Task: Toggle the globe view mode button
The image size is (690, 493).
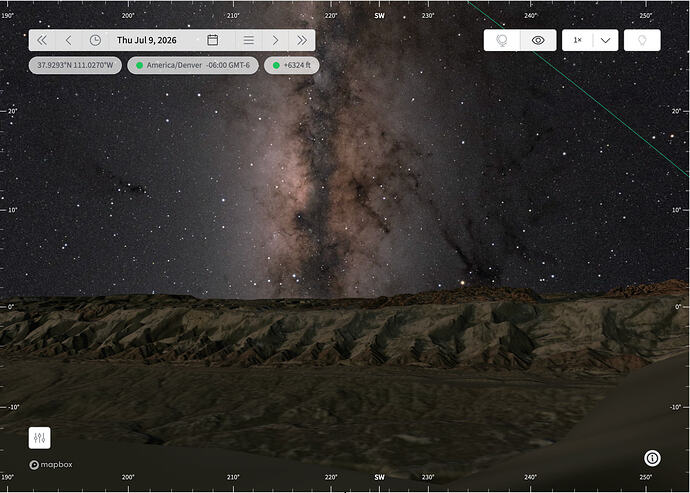Action: pos(502,40)
